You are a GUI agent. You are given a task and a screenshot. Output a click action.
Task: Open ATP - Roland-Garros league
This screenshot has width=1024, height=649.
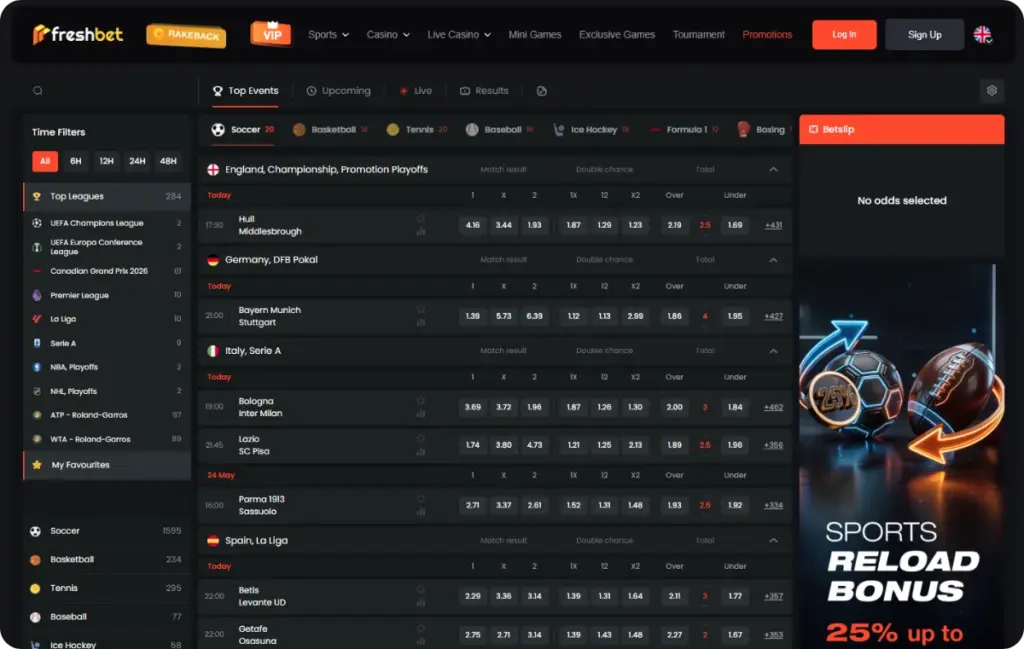(107, 415)
